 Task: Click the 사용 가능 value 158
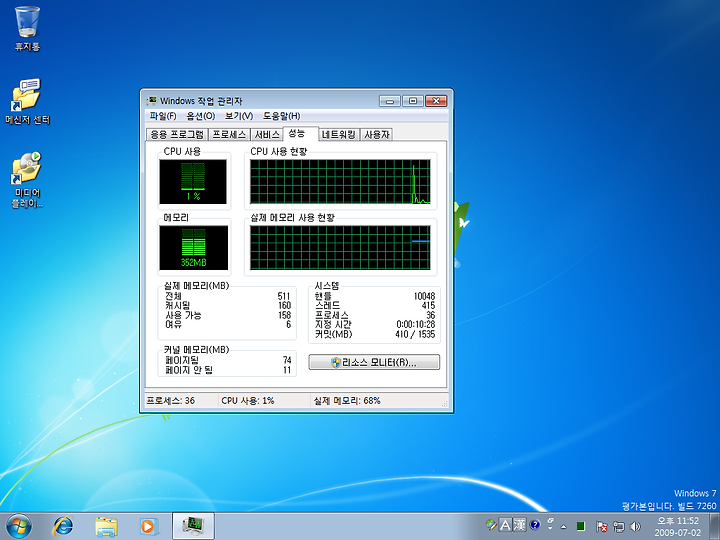[x=284, y=315]
